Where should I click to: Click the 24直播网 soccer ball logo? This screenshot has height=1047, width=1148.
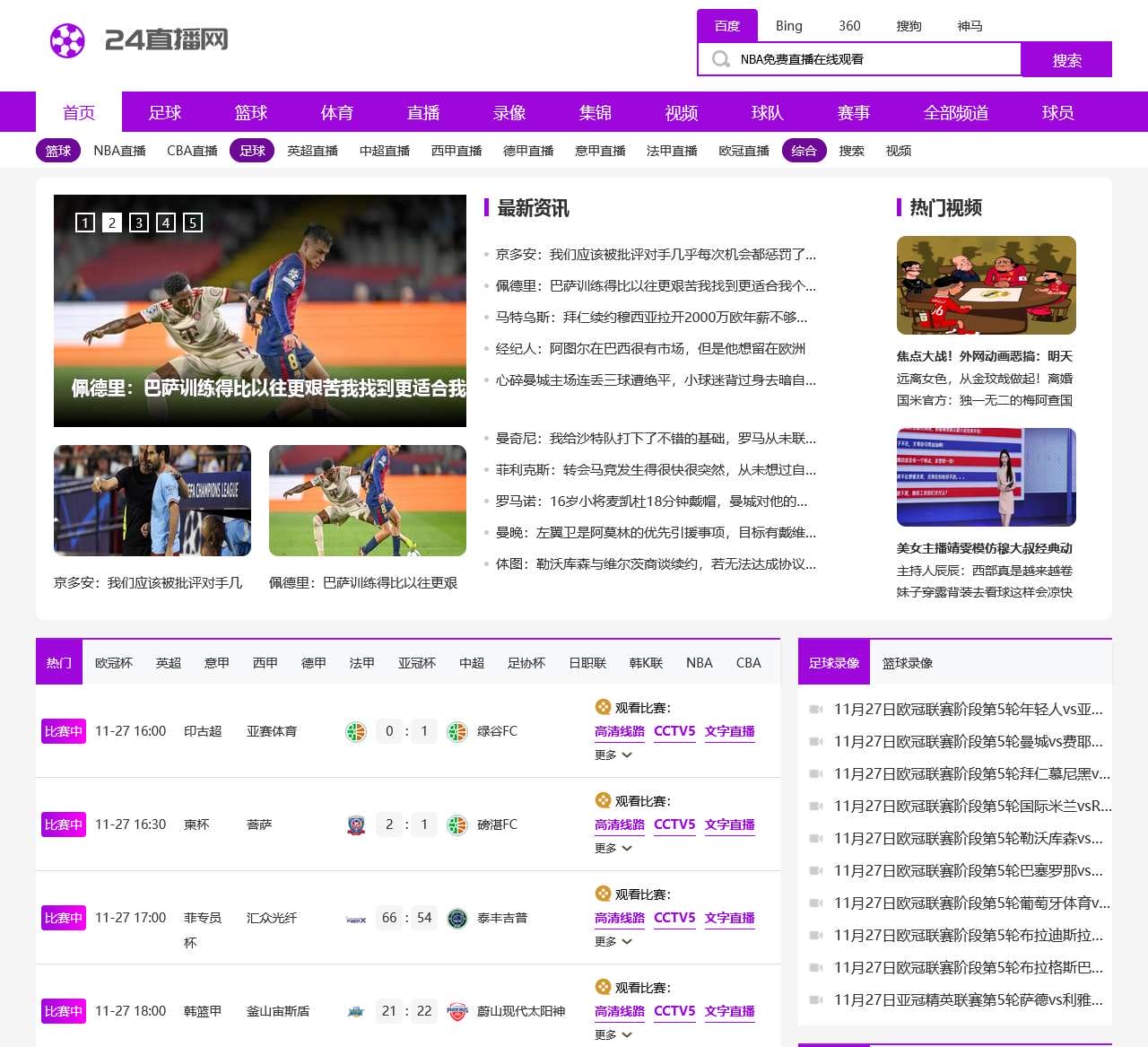pyautogui.click(x=66, y=41)
